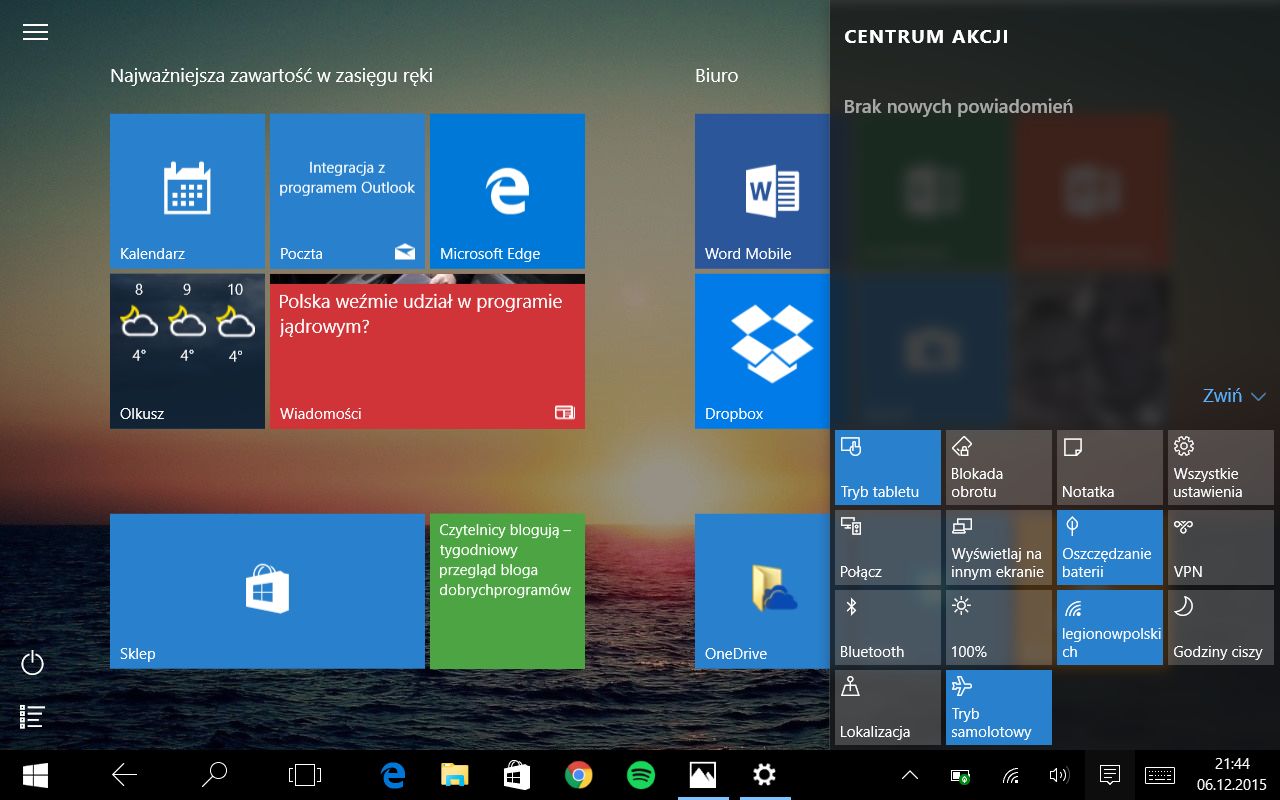Viewport: 1280px width, 800px height.
Task: Toggle Tryb tabletu quick action
Action: (888, 467)
